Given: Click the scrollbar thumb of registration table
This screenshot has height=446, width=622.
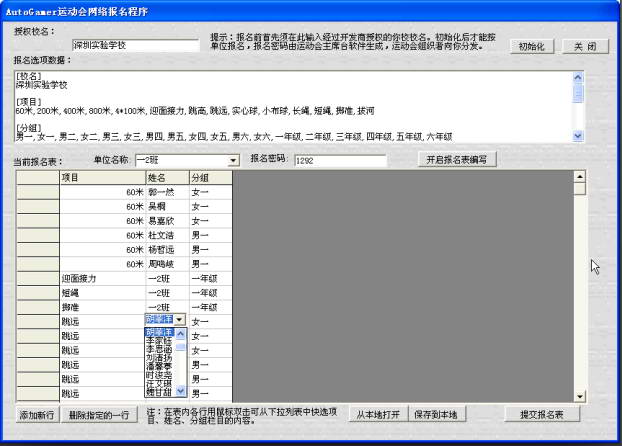Looking at the screenshot, I should (580, 188).
